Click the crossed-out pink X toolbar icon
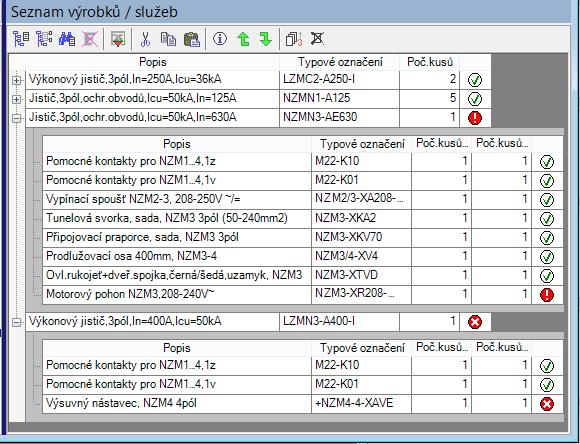The height and width of the screenshot is (444, 580). click(90, 38)
